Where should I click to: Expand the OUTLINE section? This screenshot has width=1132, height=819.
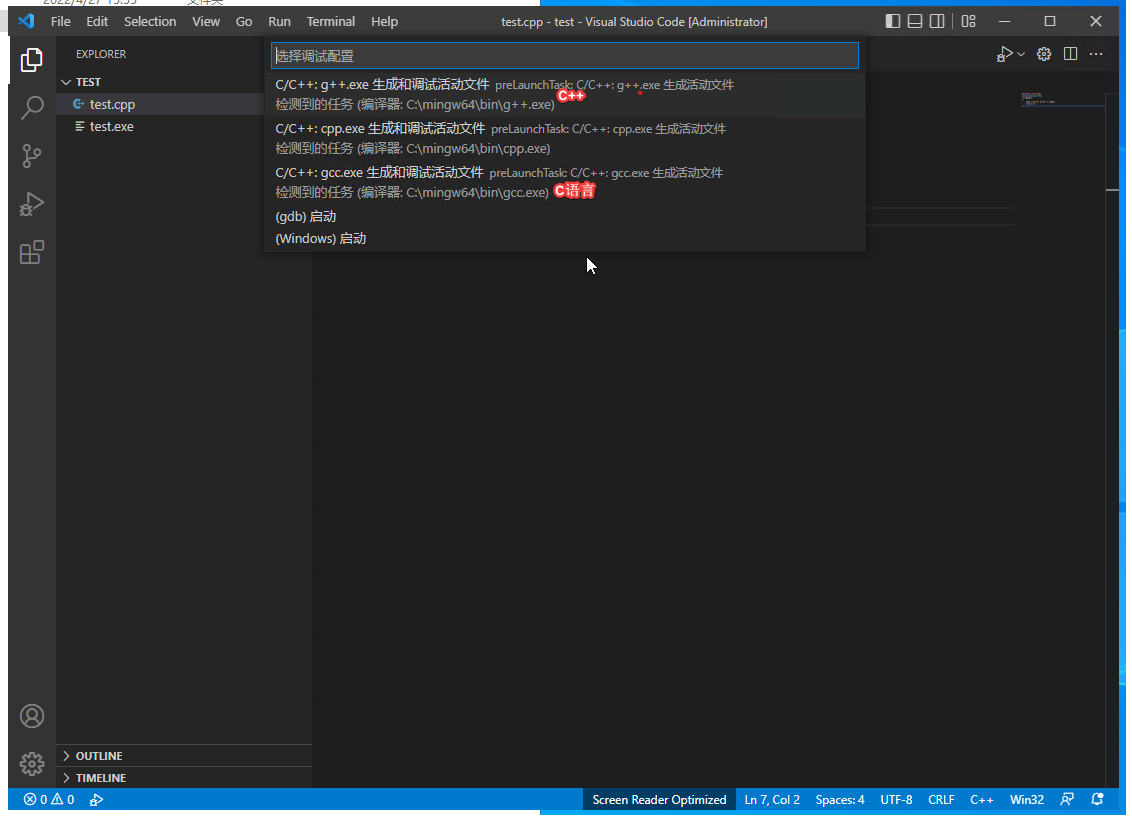99,756
